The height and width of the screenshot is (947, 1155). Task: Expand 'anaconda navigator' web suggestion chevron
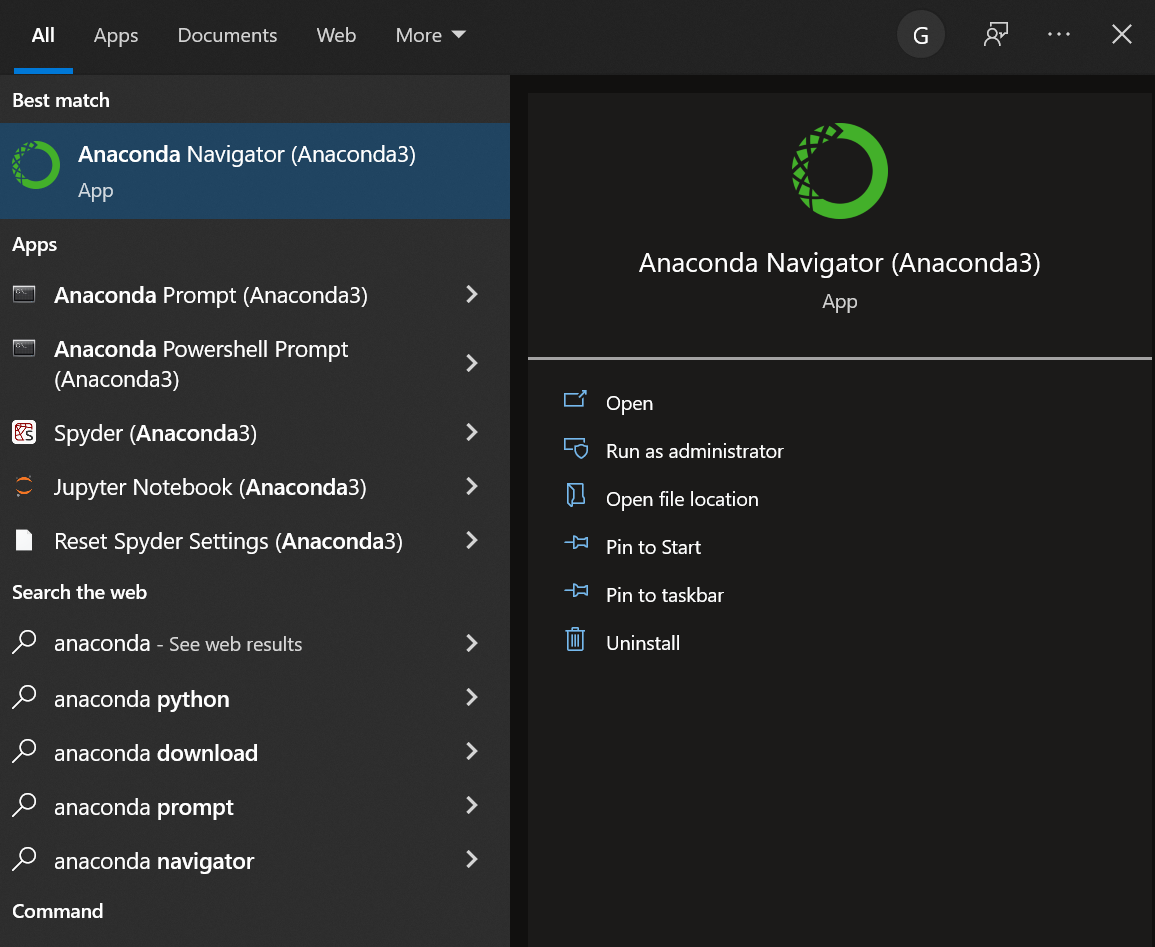472,859
